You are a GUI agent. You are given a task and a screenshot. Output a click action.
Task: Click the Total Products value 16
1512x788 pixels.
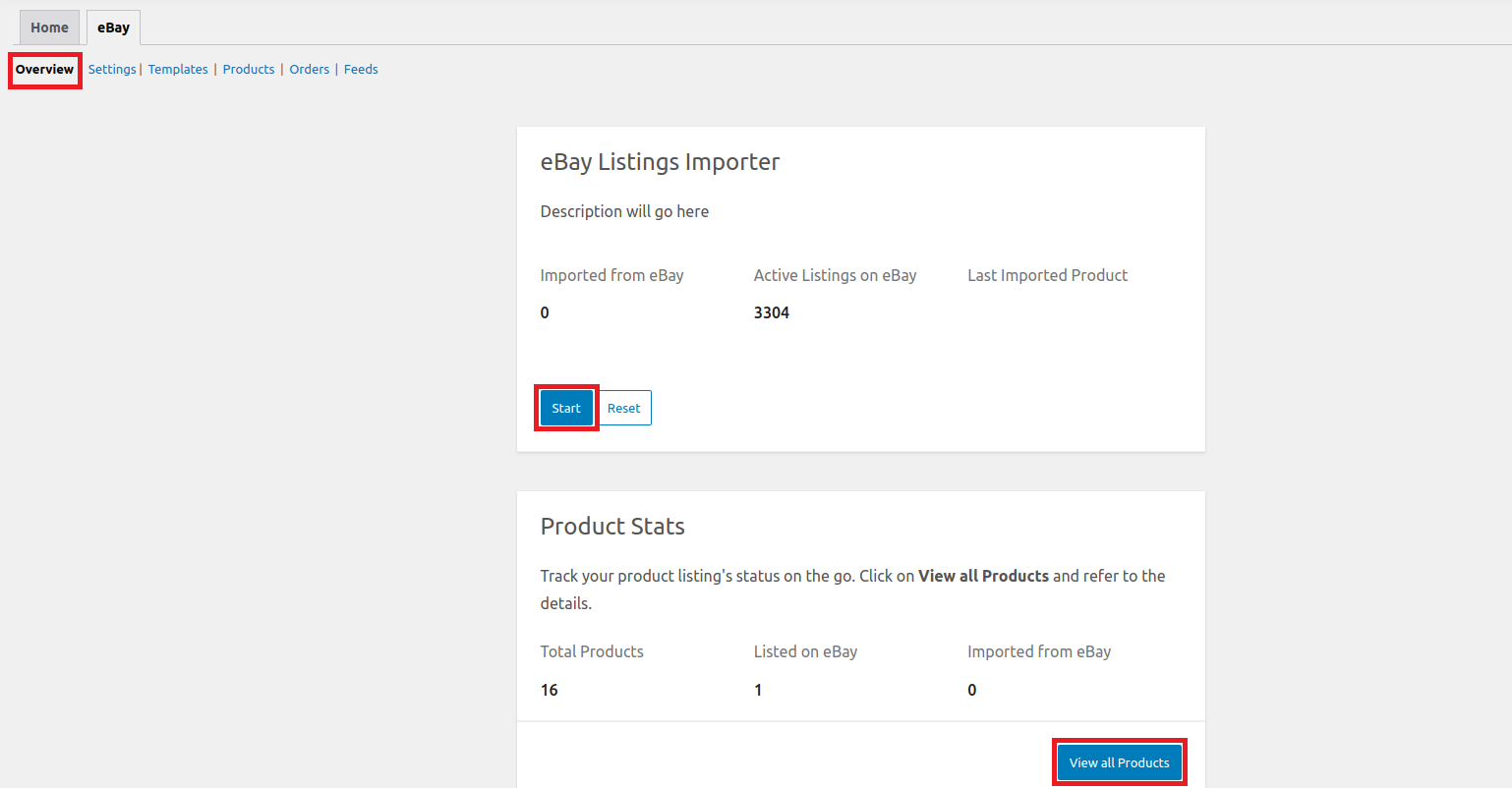point(550,690)
